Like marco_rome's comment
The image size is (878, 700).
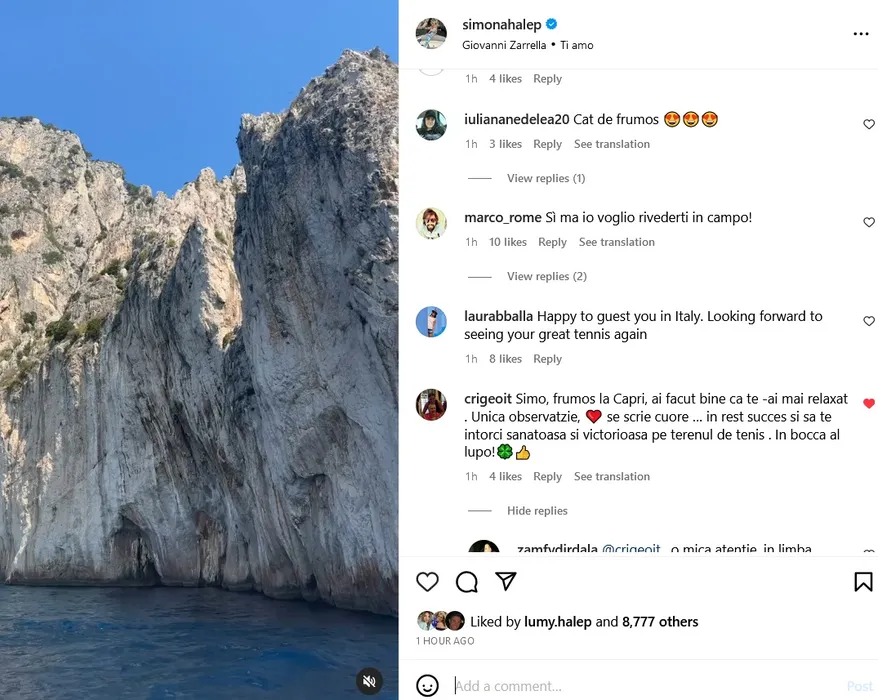coord(868,223)
